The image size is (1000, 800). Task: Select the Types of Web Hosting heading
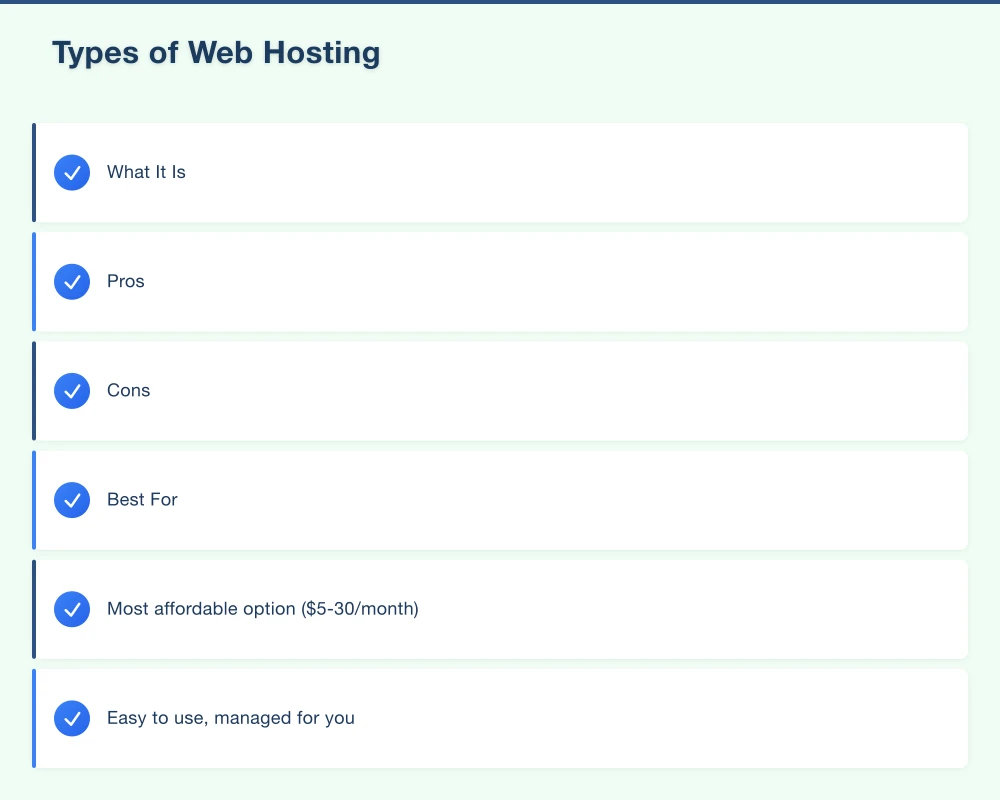coord(216,52)
